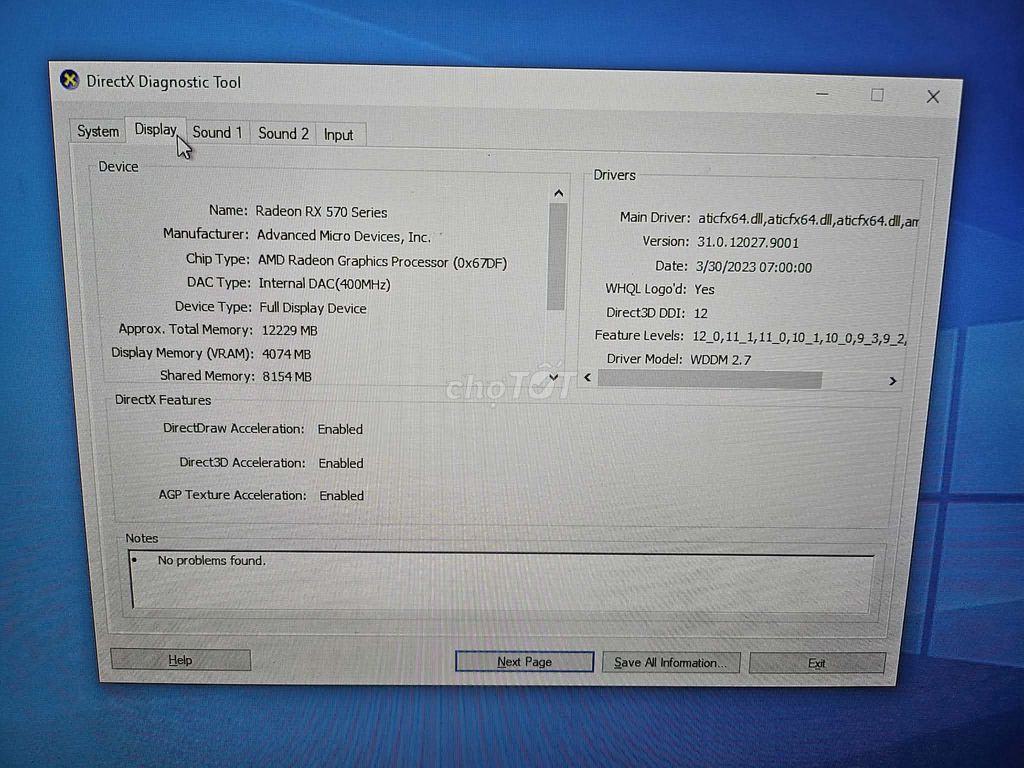This screenshot has height=768, width=1024.
Task: Click Direct3D DDI value 12
Action: [700, 313]
